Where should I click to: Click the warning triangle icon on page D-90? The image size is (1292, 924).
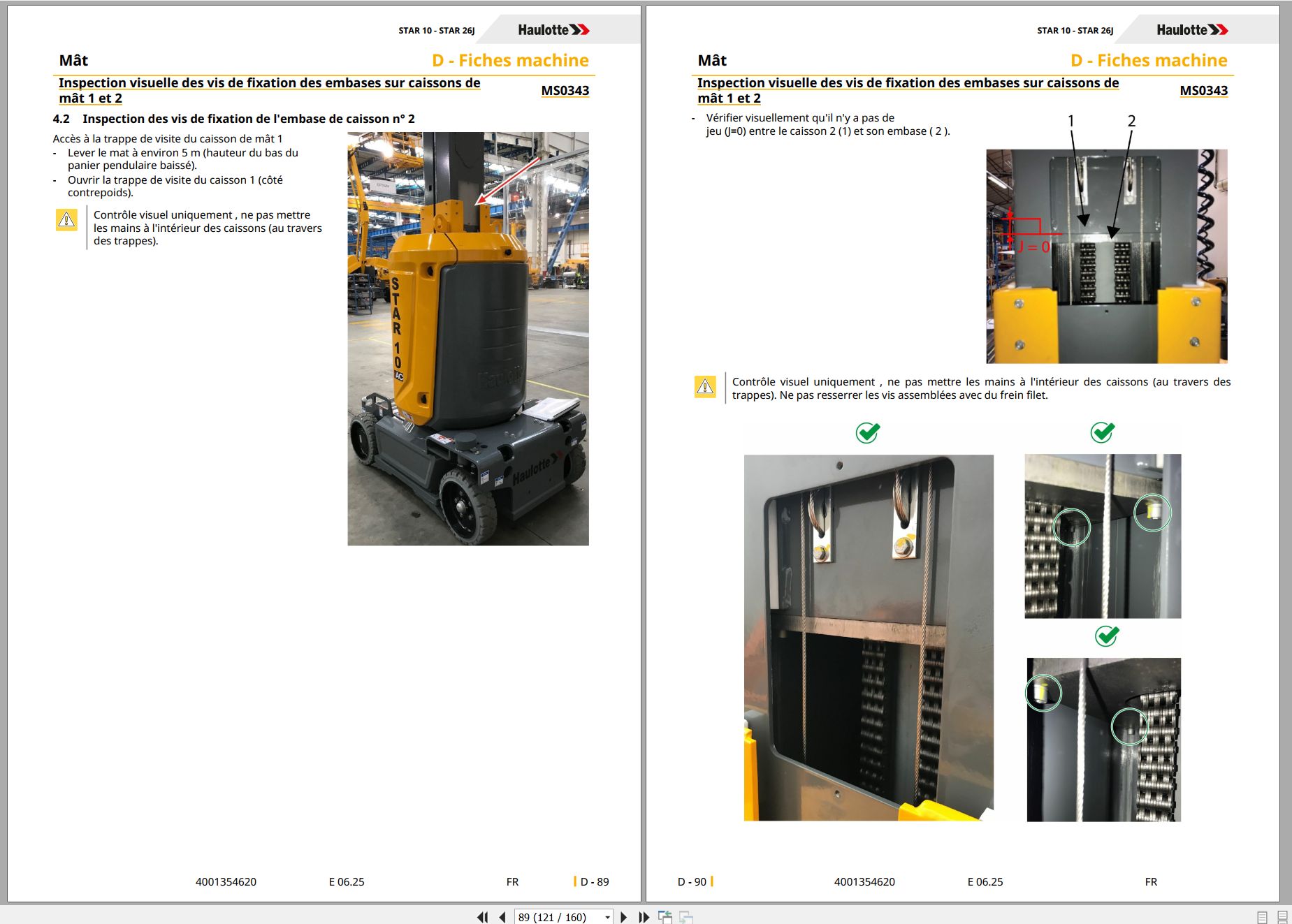point(705,386)
